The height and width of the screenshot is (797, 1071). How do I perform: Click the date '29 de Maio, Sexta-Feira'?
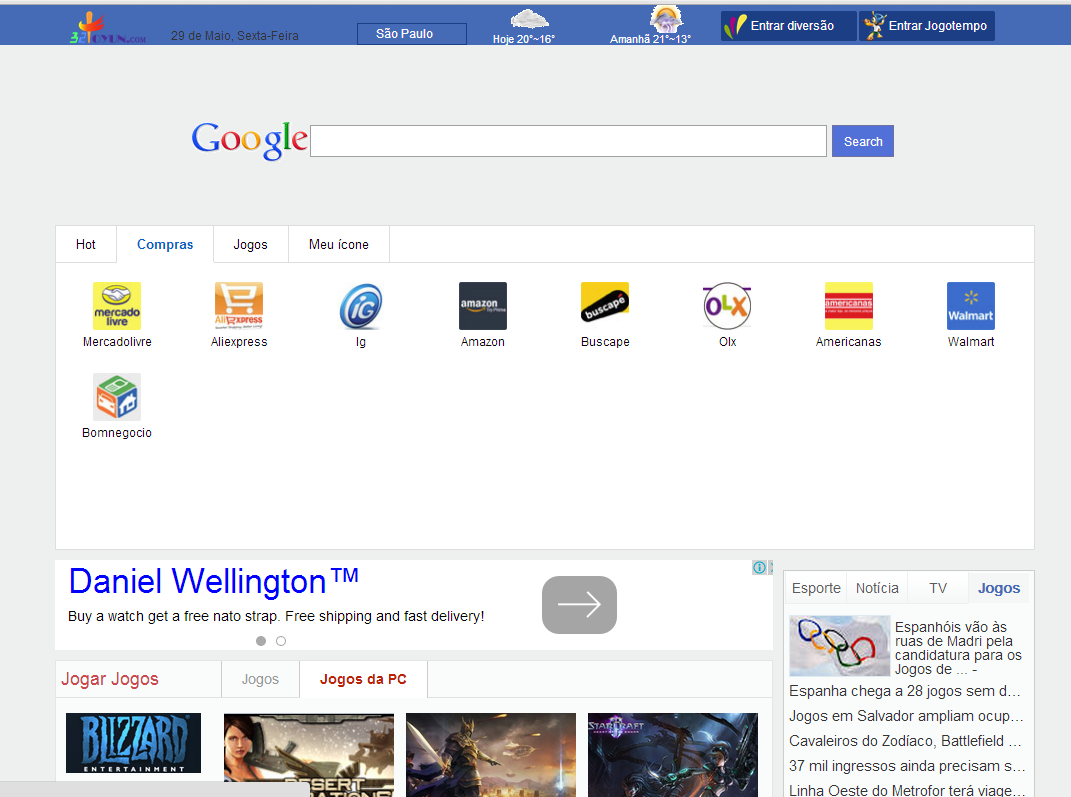pos(234,36)
